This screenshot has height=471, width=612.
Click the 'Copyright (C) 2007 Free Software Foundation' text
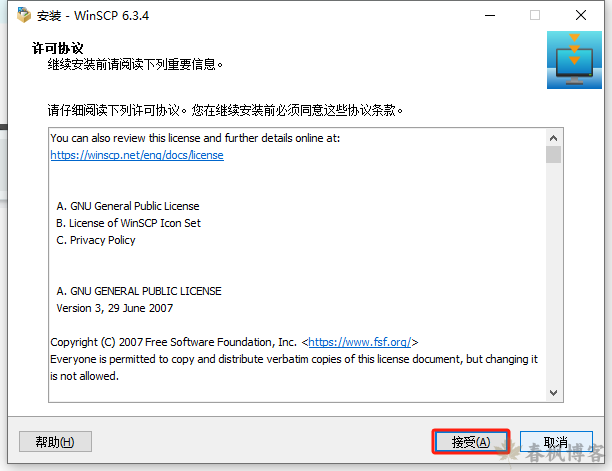(x=173, y=342)
